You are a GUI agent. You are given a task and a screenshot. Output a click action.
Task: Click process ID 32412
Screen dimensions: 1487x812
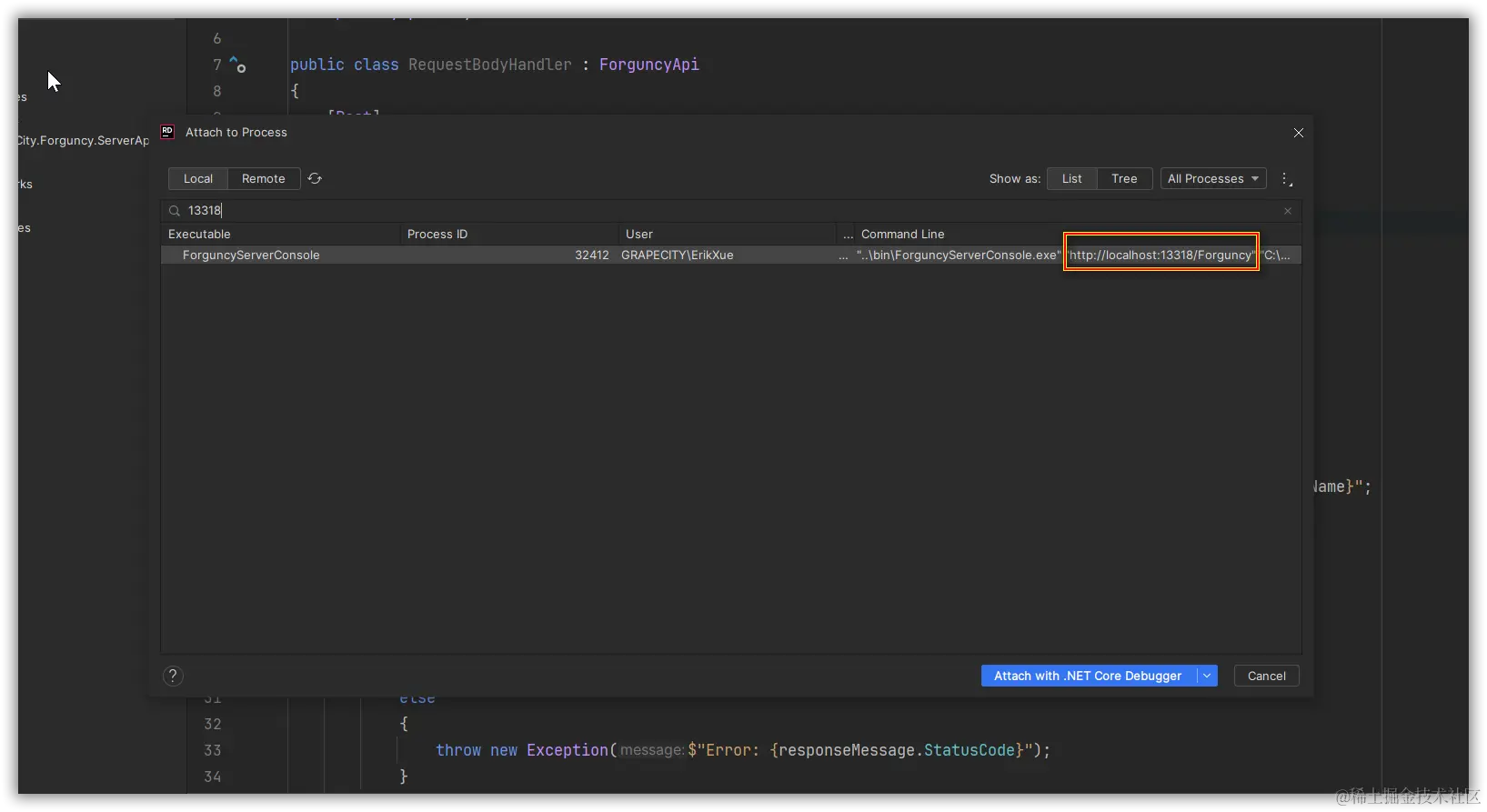click(x=592, y=256)
